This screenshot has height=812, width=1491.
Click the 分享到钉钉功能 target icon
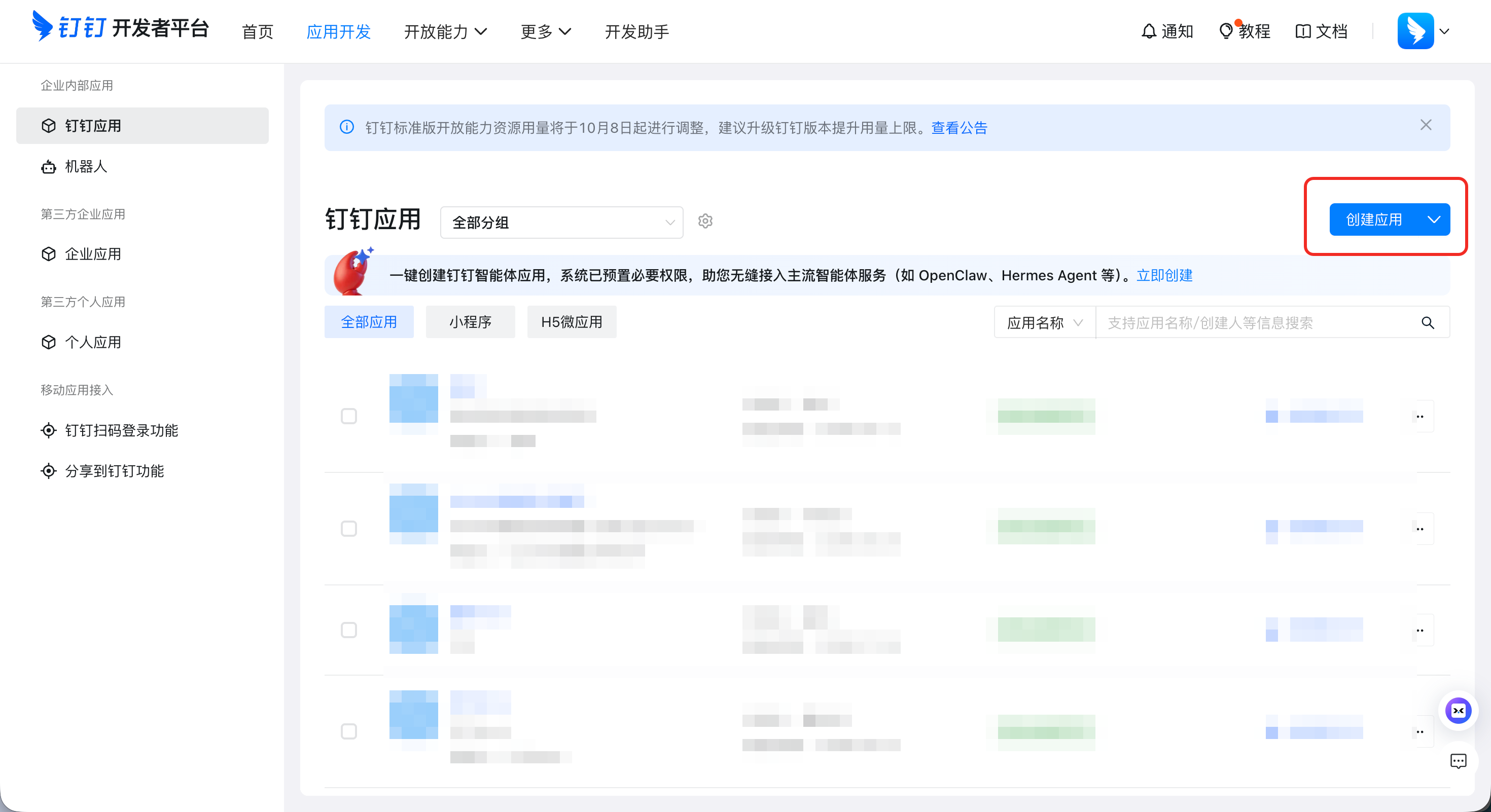click(x=49, y=471)
